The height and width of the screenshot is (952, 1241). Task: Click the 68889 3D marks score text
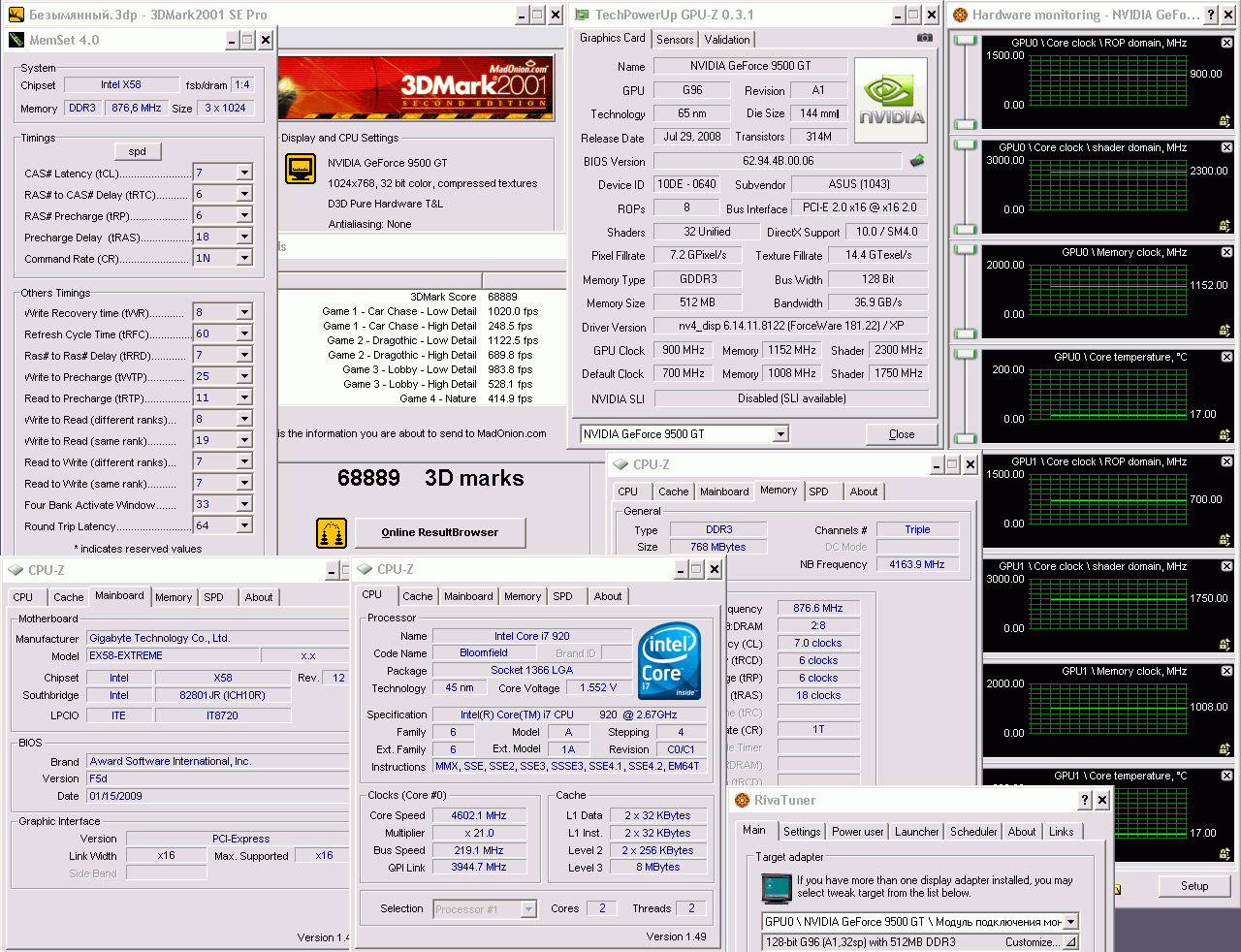click(x=430, y=478)
